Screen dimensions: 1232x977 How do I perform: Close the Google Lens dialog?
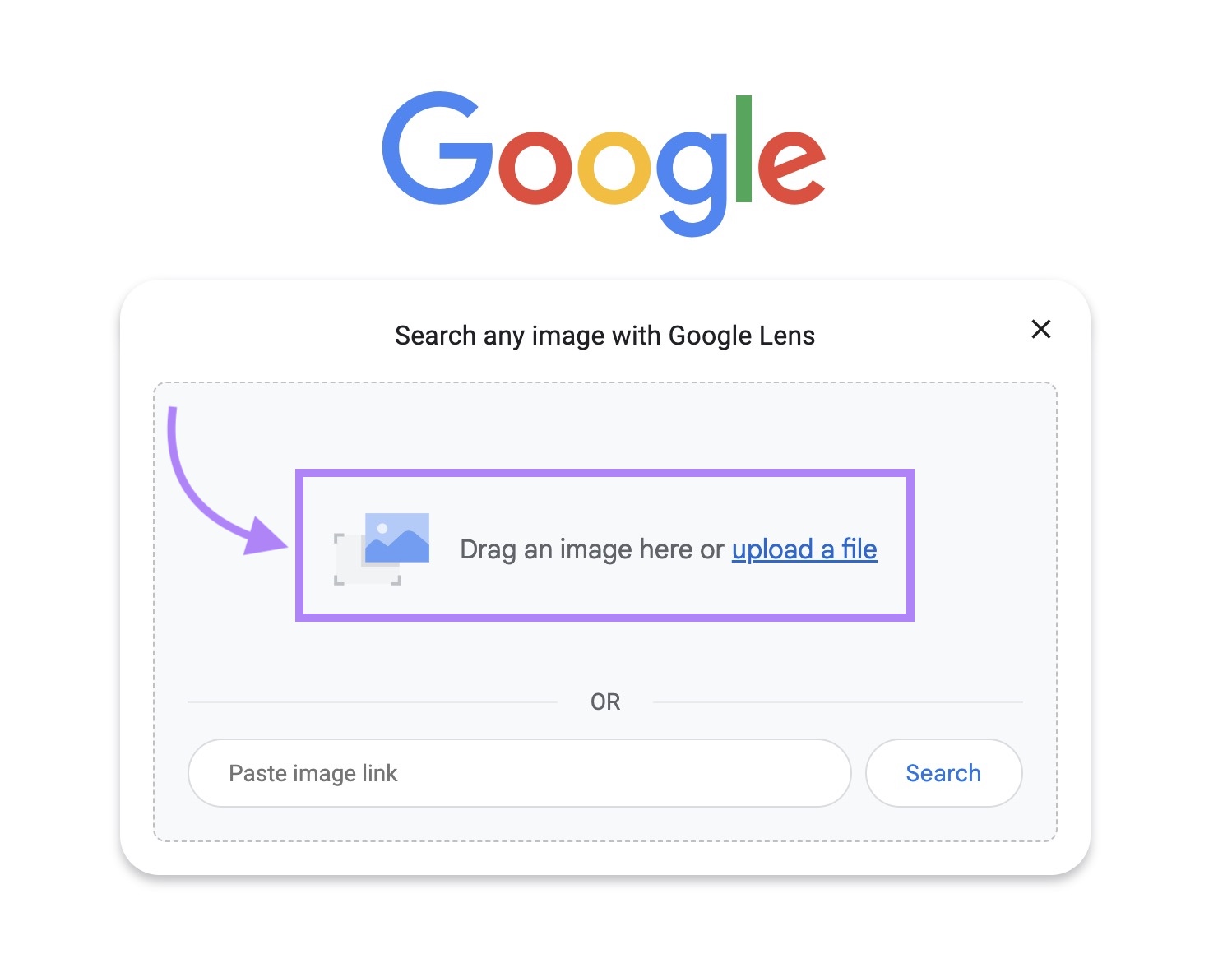pyautogui.click(x=1041, y=329)
